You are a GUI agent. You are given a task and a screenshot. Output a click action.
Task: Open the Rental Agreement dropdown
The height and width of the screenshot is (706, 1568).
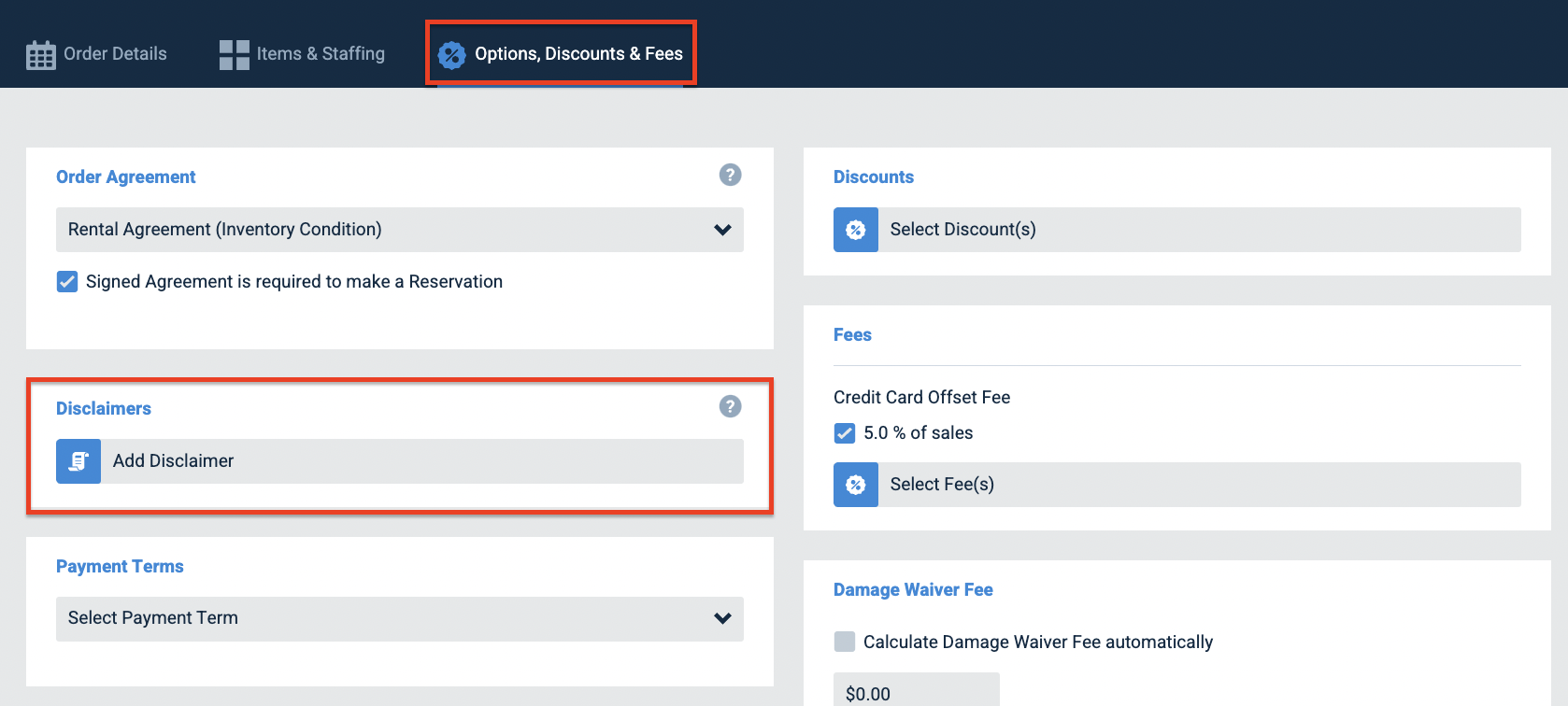pos(400,230)
